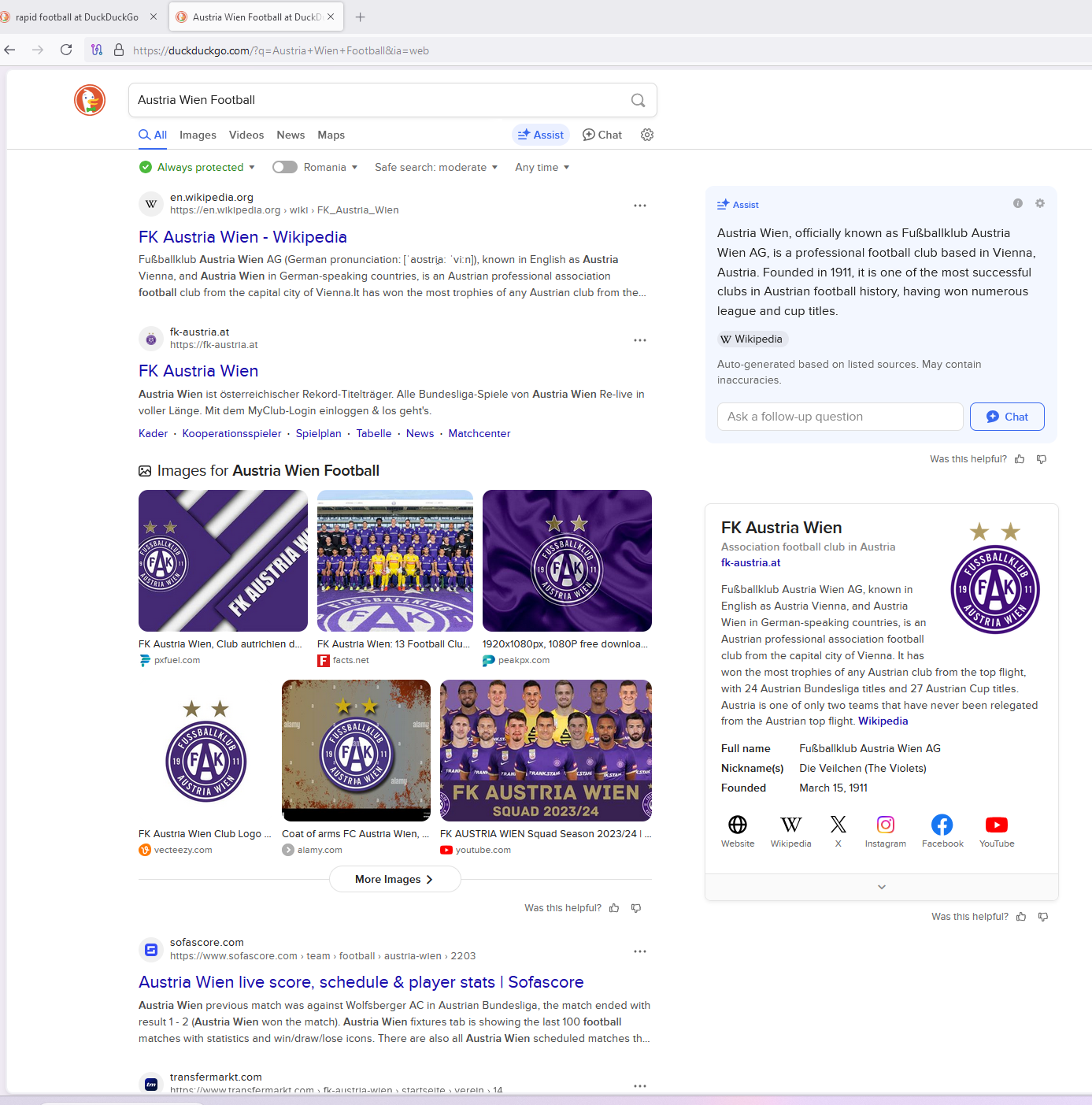Thumbs up the Assist answer
1092x1105 pixels.
point(1020,459)
